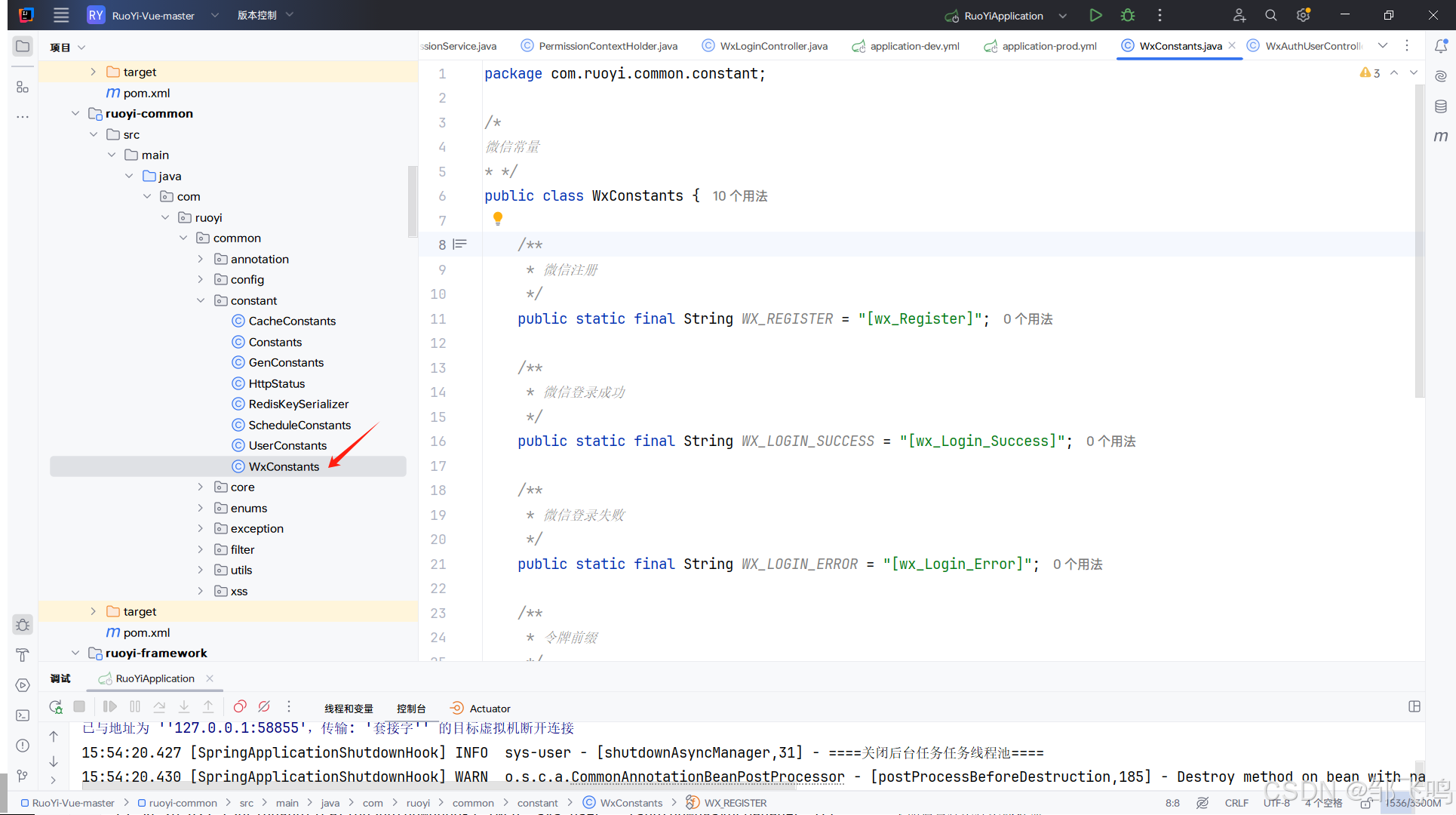Viewport: 1456px width, 815px height.
Task: Step over in debugger toolbar
Action: [x=159, y=707]
